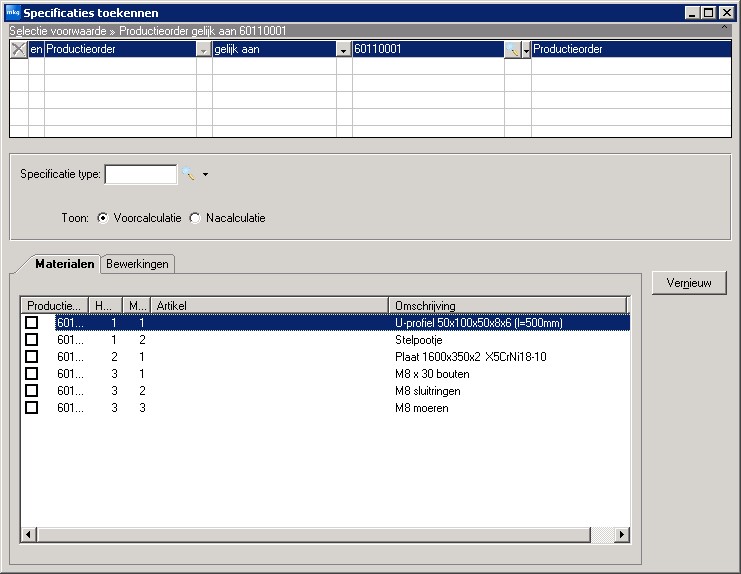741x574 pixels.
Task: Click the mkg application icon in title bar
Action: point(13,12)
